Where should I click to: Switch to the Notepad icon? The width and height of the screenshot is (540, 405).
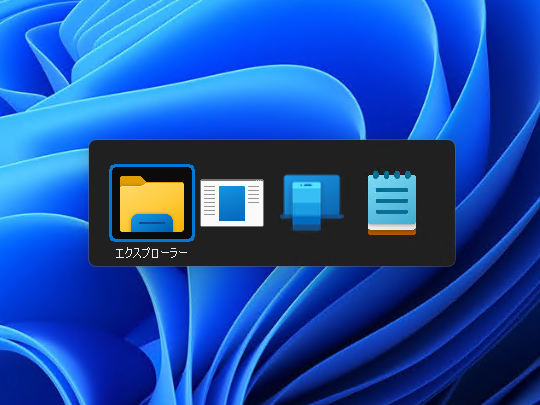pyautogui.click(x=392, y=203)
